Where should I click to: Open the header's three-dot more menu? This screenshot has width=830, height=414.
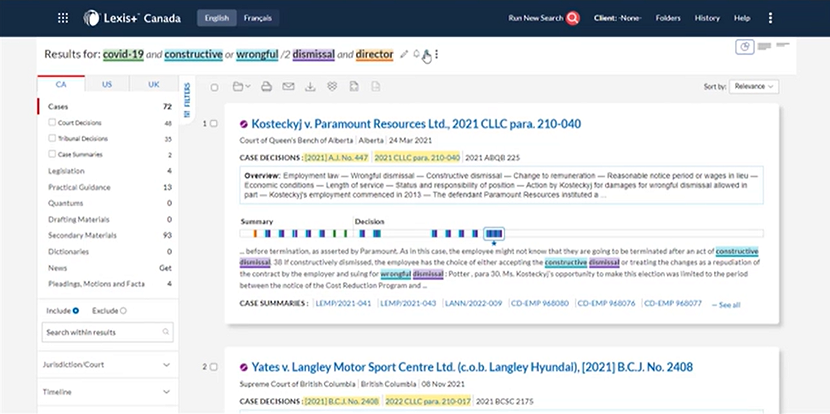[770, 18]
